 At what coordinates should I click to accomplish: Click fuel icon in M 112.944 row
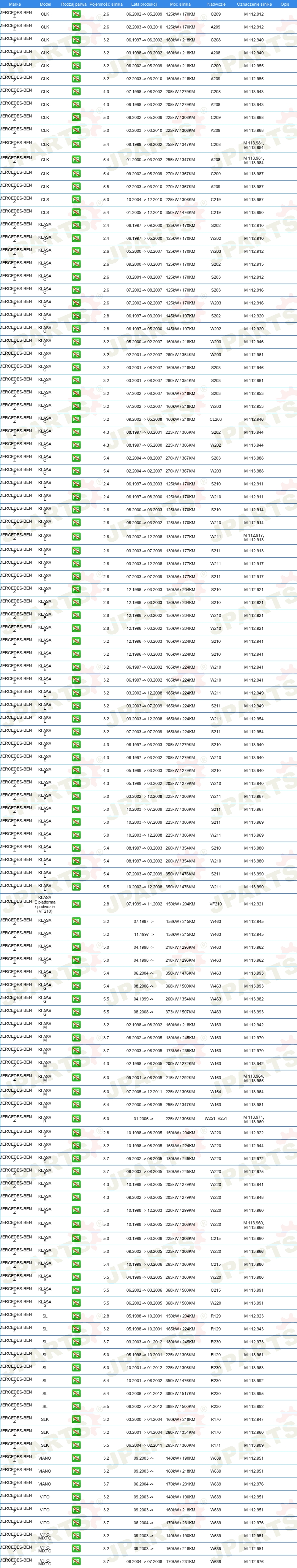[76, 1146]
